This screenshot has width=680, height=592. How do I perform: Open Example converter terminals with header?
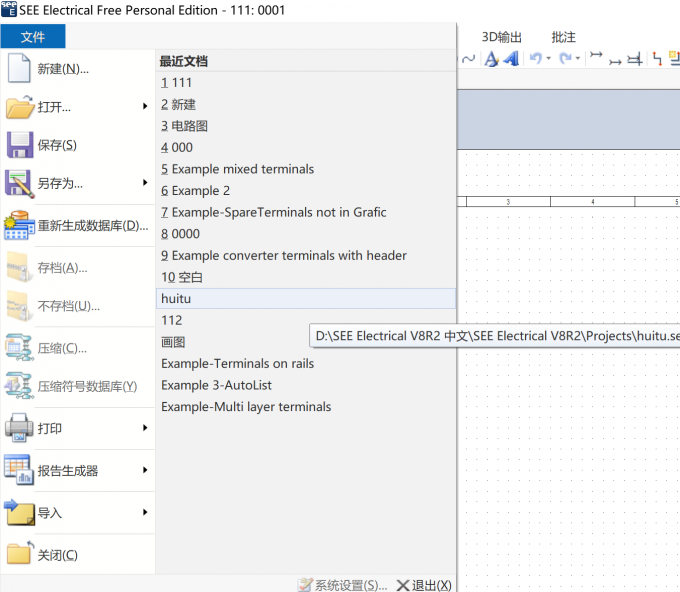306,255
